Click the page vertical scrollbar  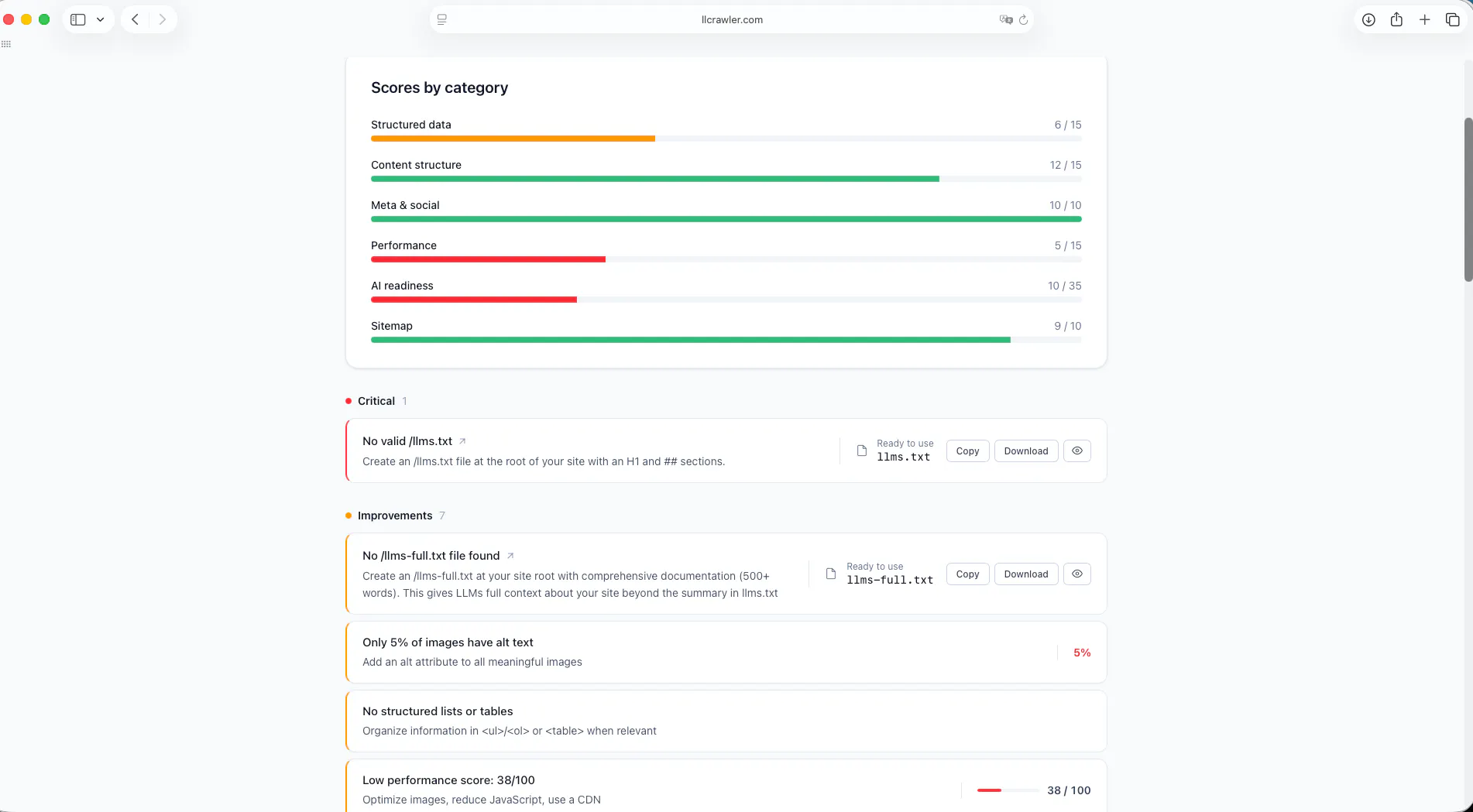point(1468,200)
